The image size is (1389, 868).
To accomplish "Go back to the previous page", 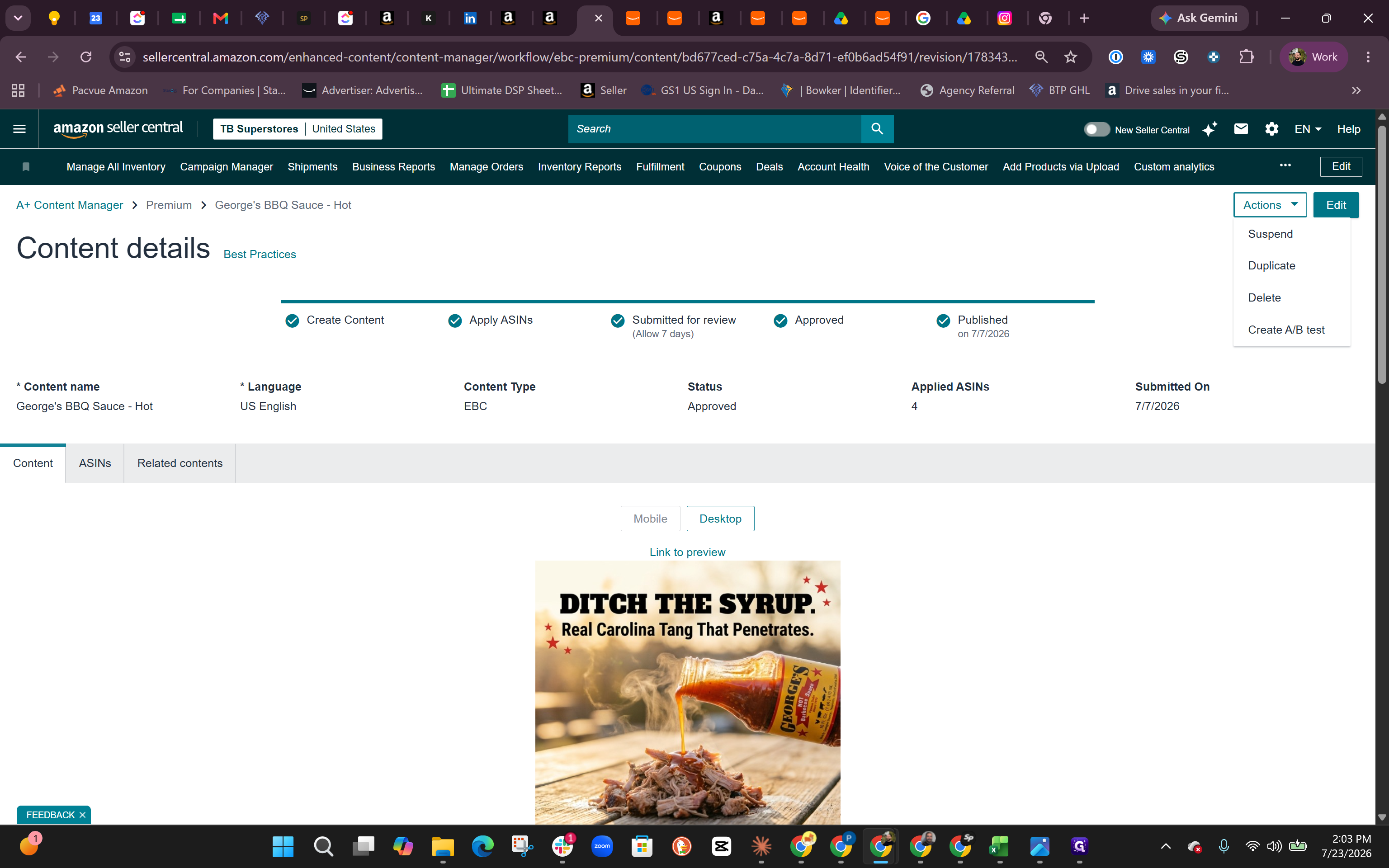I will coord(21,57).
